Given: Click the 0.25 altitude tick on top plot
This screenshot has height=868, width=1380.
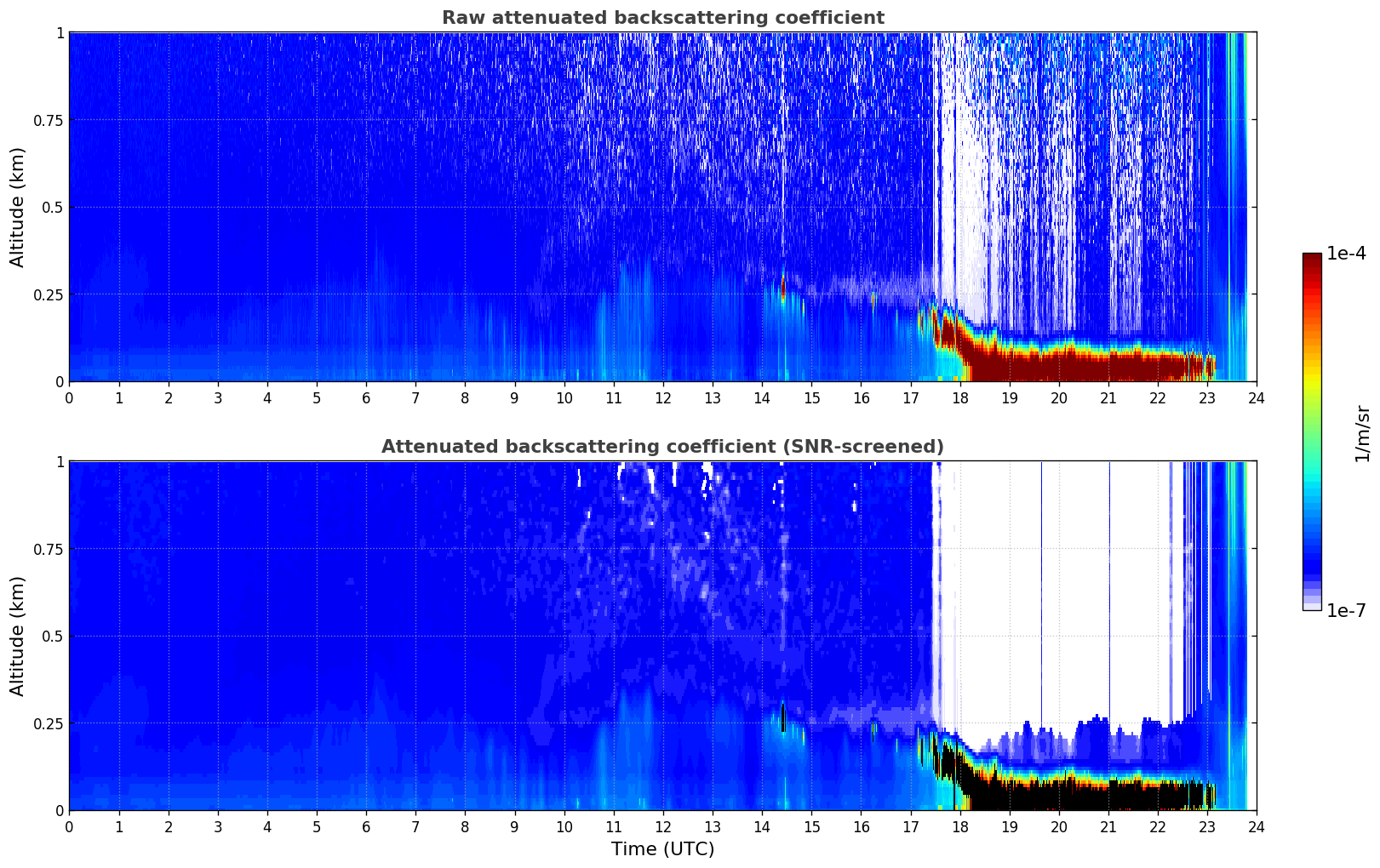Looking at the screenshot, I should 49,294.
